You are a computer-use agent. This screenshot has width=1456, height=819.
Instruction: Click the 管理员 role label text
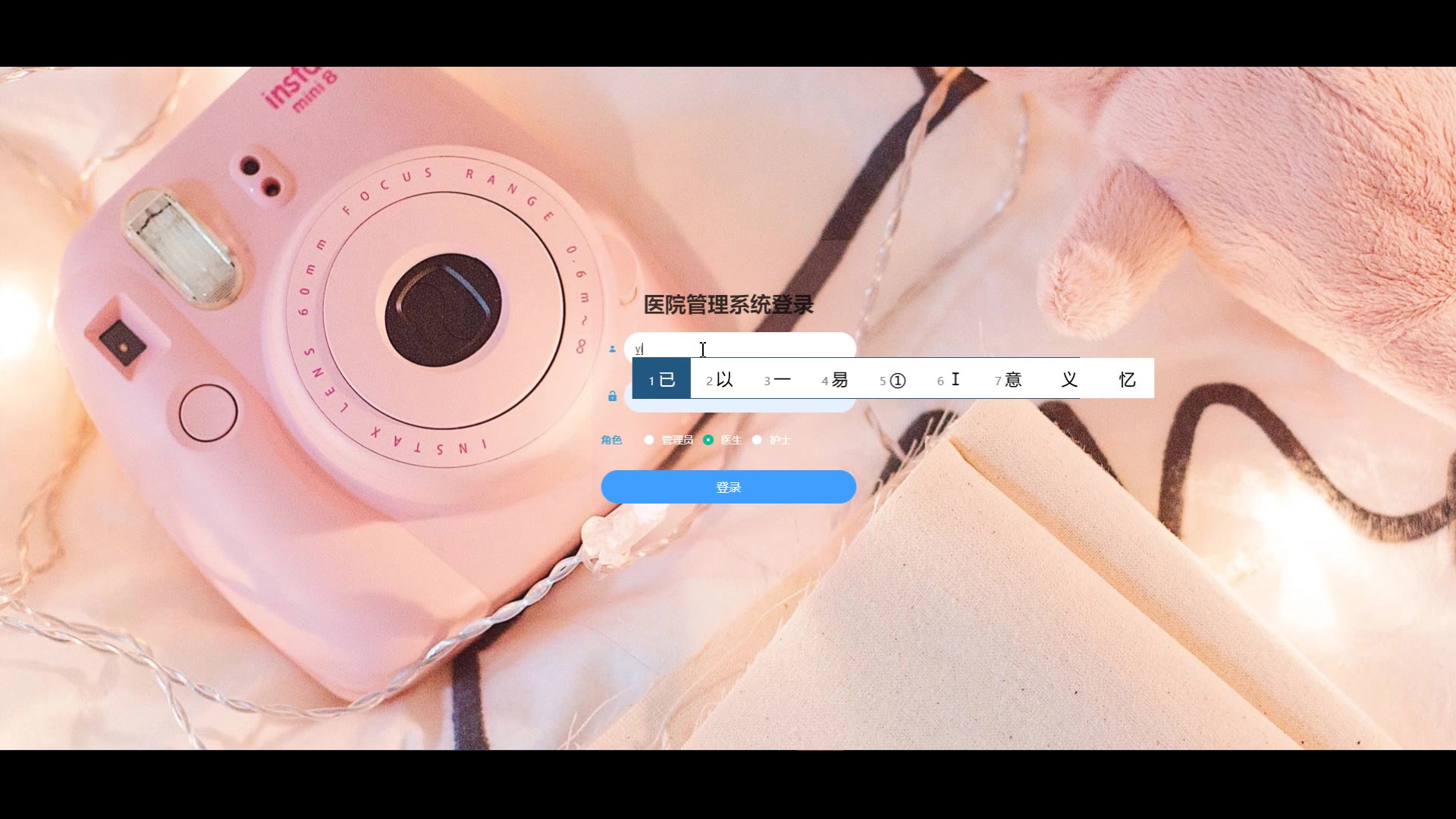click(677, 440)
